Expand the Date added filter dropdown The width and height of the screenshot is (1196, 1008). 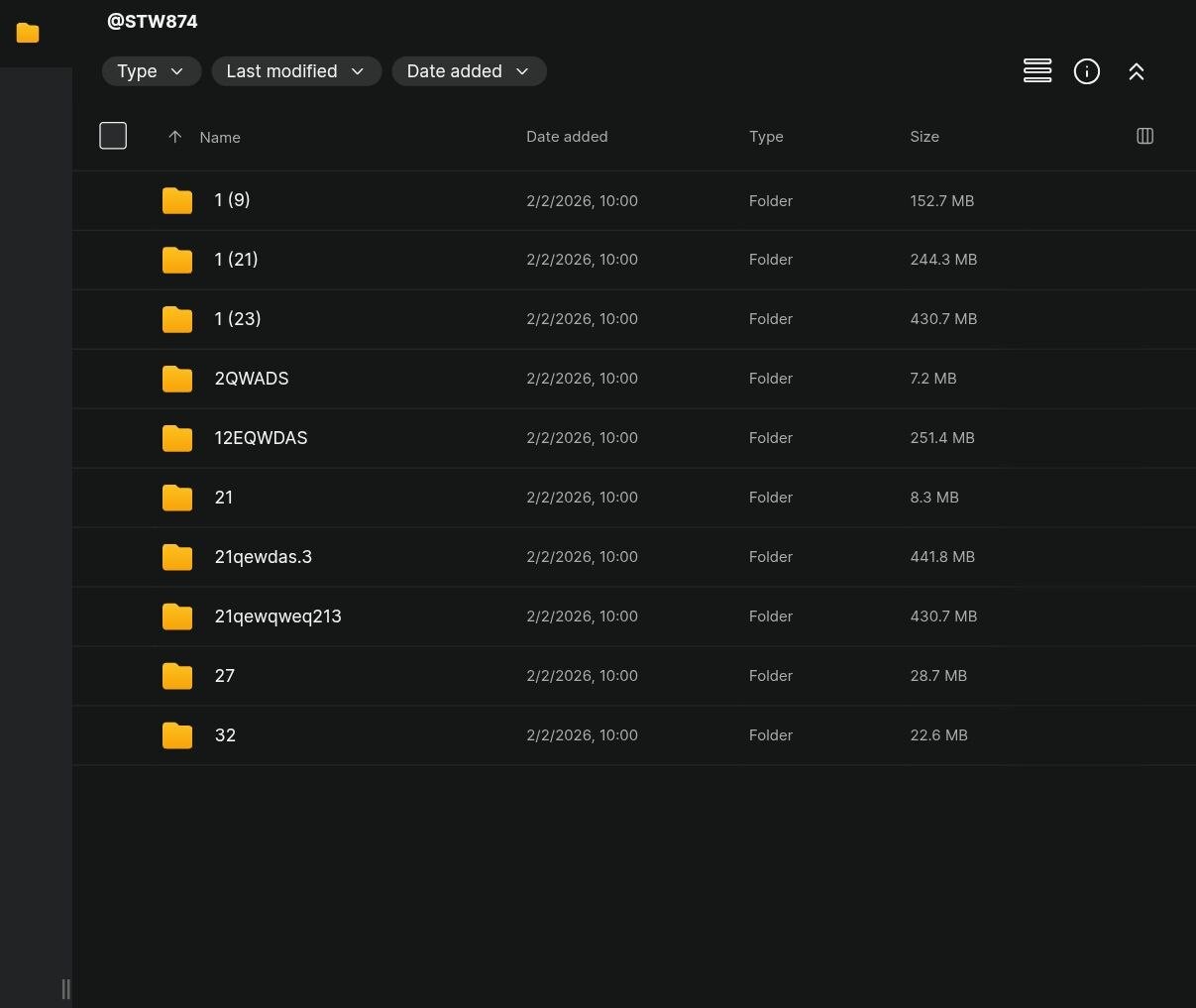pyautogui.click(x=469, y=71)
